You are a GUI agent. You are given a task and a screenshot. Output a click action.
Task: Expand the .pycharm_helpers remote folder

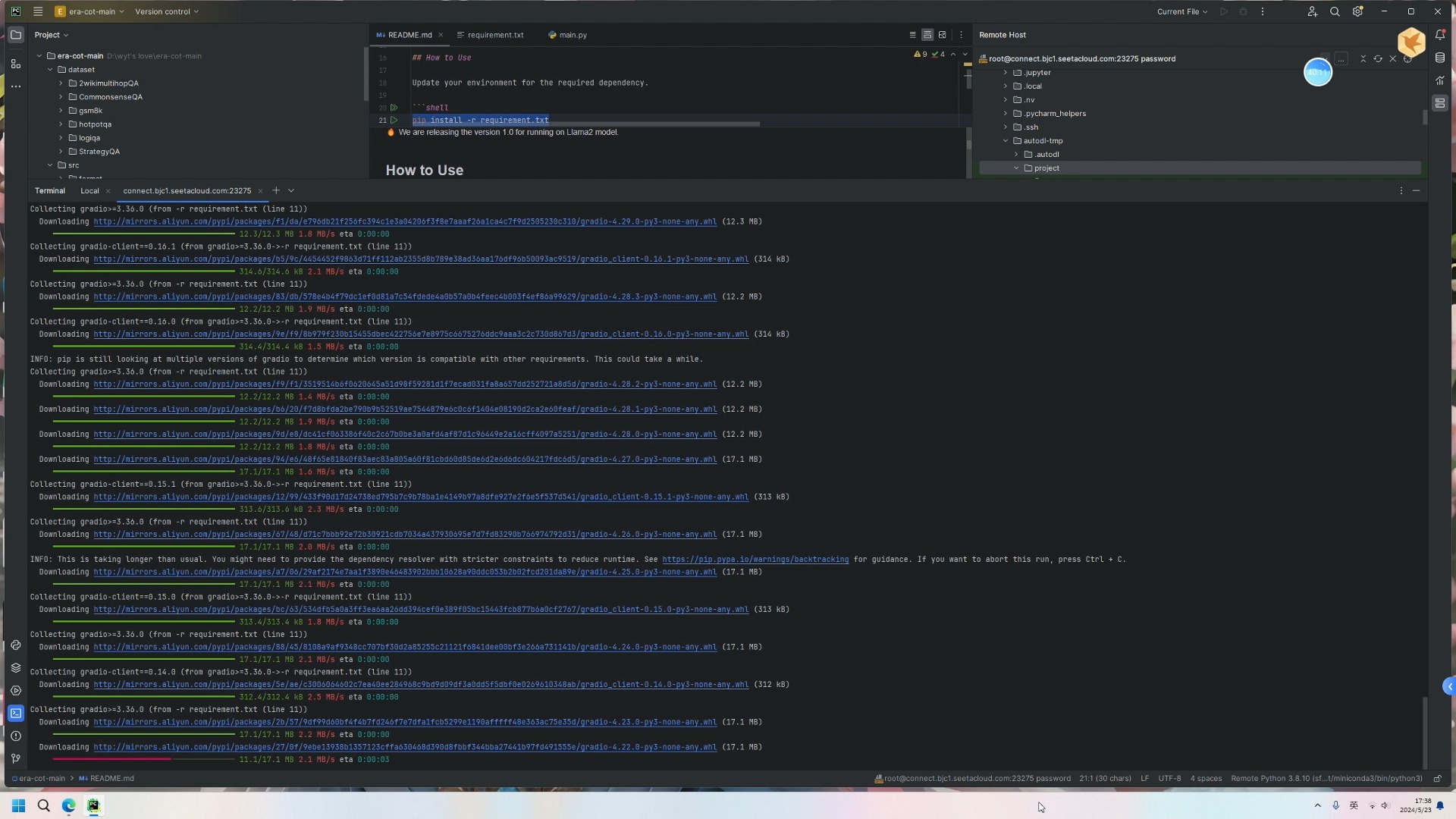[x=1006, y=114]
